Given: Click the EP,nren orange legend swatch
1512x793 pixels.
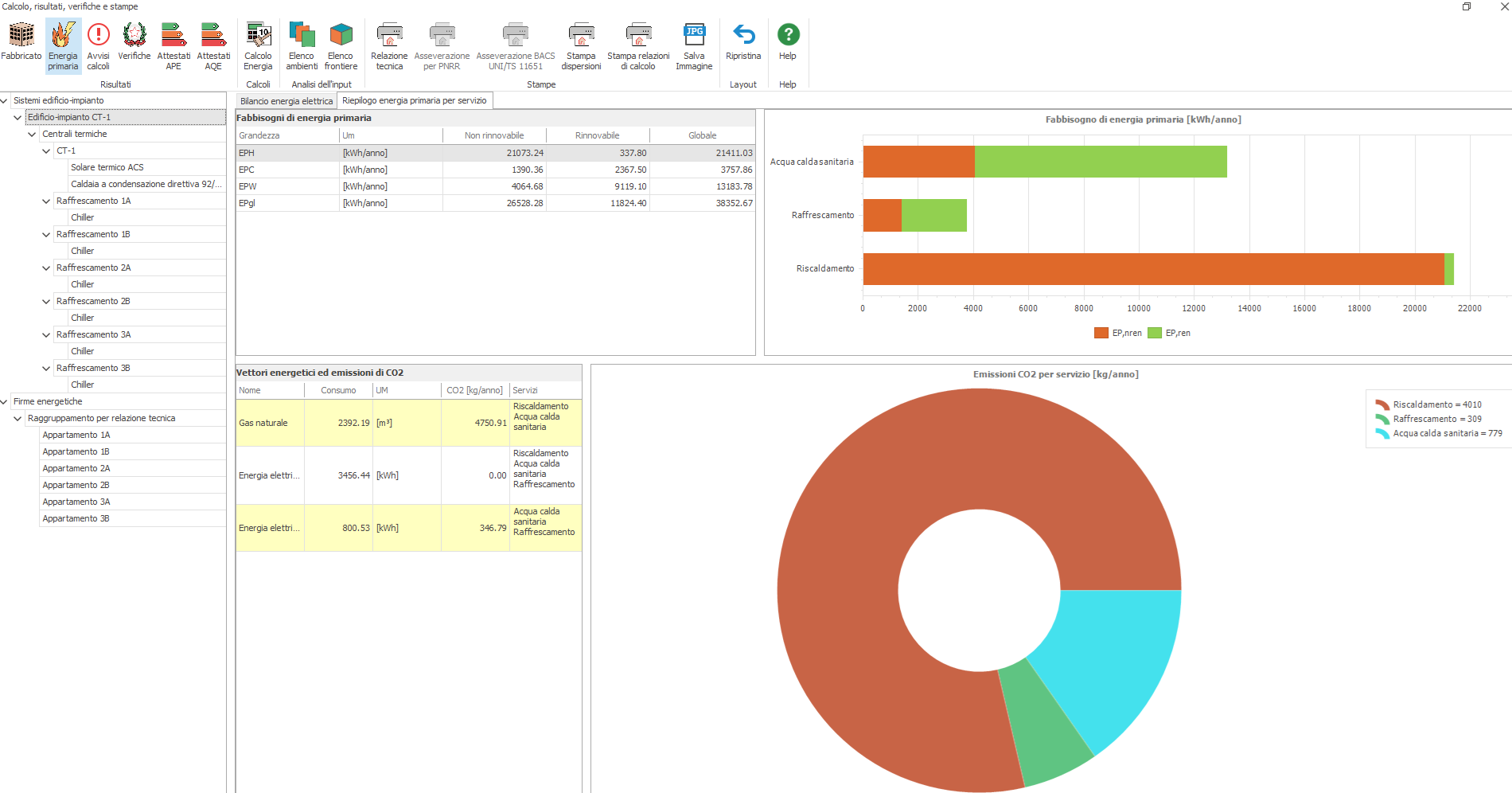Looking at the screenshot, I should (x=1101, y=334).
